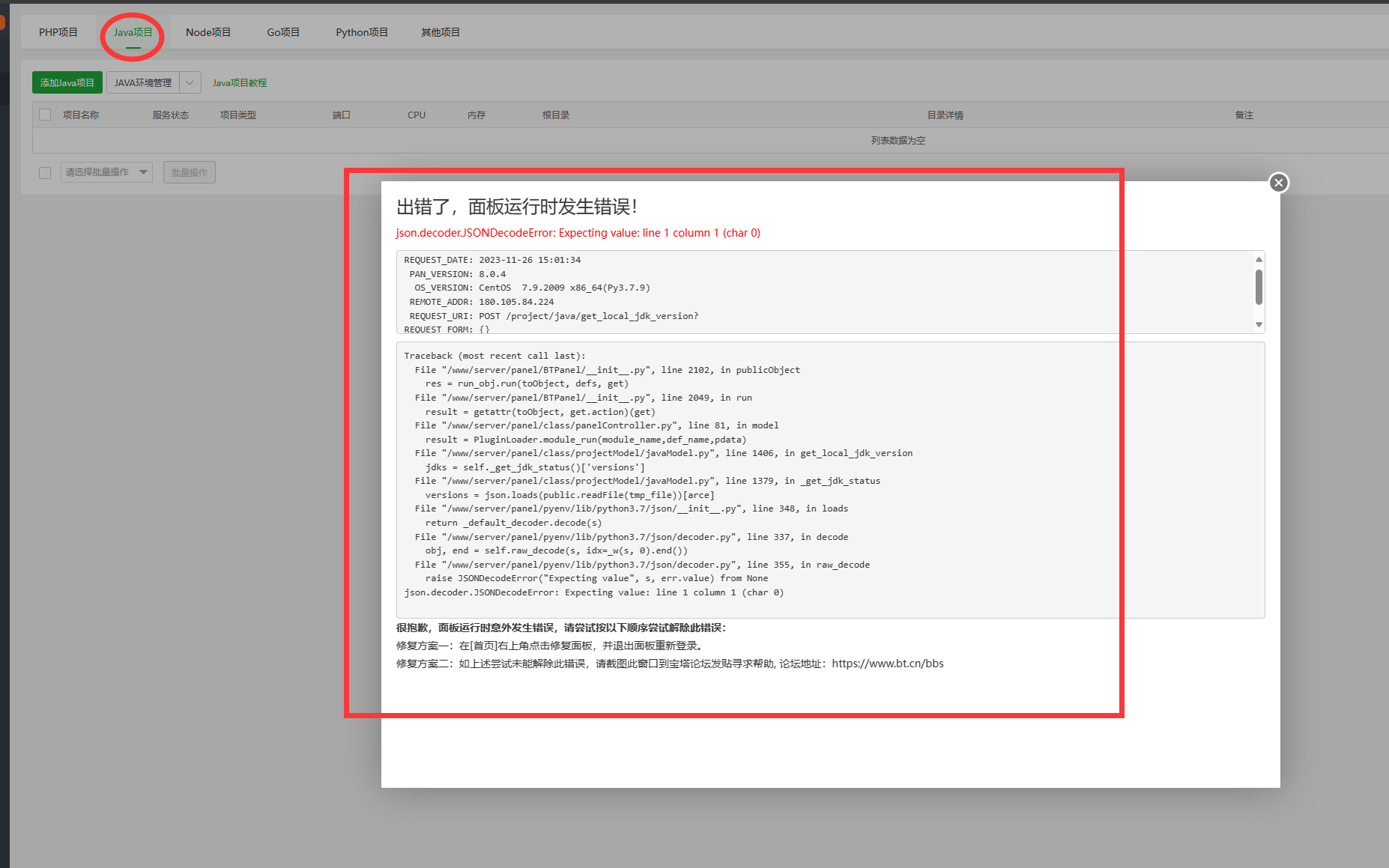The height and width of the screenshot is (868, 1389).
Task: Click the 服务状态 column header
Action: (171, 115)
